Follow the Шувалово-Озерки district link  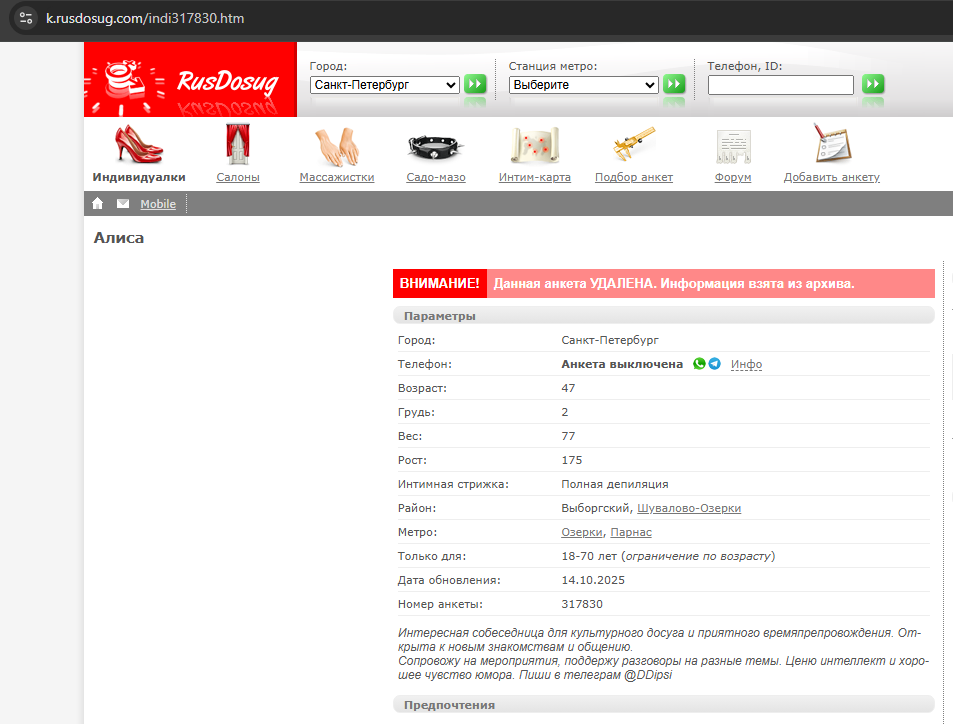(689, 508)
